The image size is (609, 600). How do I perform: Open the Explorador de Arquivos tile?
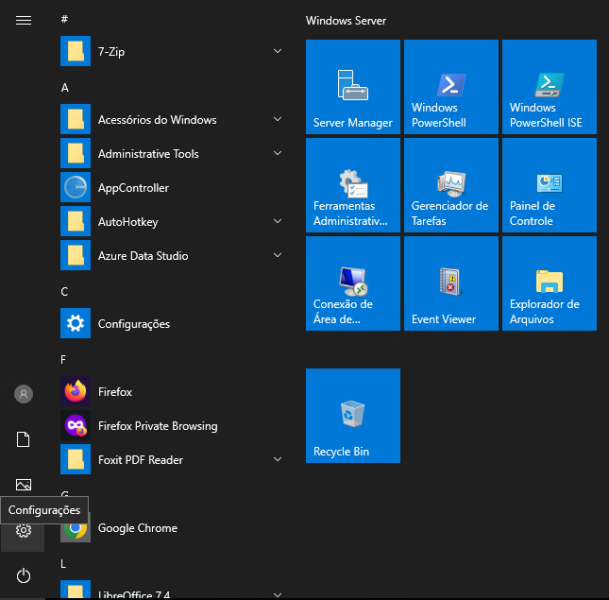click(549, 283)
